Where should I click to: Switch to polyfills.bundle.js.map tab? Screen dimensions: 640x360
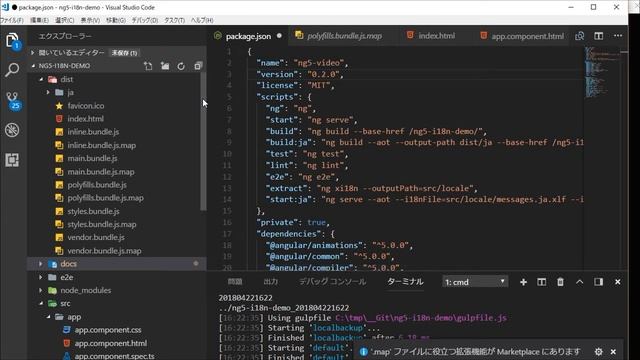(x=344, y=36)
